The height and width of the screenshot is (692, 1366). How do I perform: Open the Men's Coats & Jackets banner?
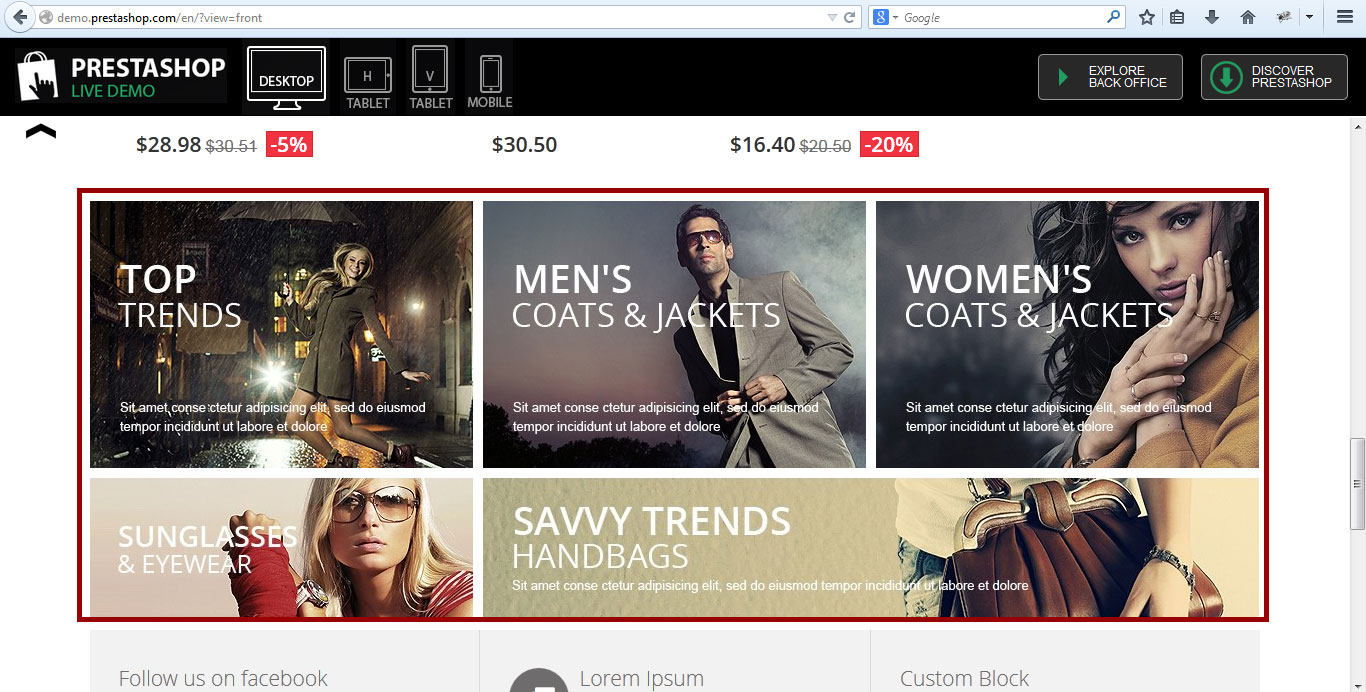click(x=674, y=334)
